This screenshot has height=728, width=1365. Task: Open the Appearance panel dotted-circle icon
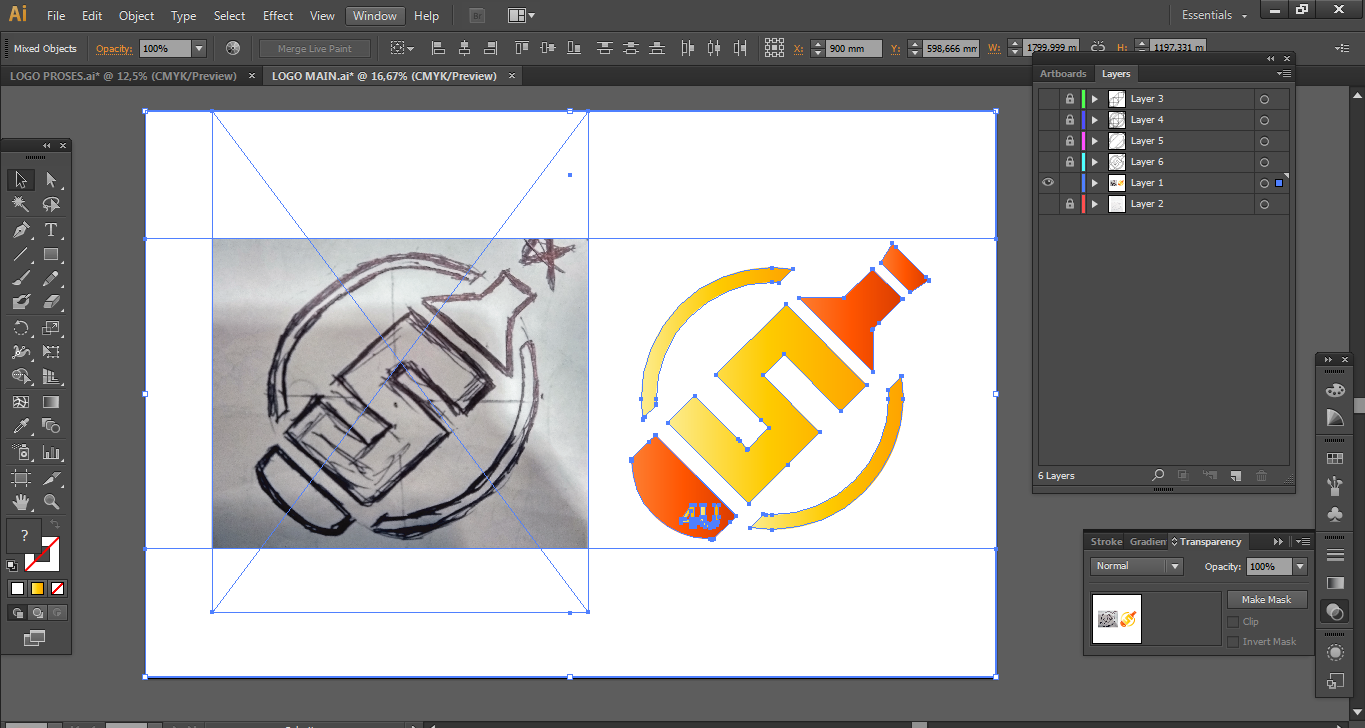pyautogui.click(x=1334, y=652)
